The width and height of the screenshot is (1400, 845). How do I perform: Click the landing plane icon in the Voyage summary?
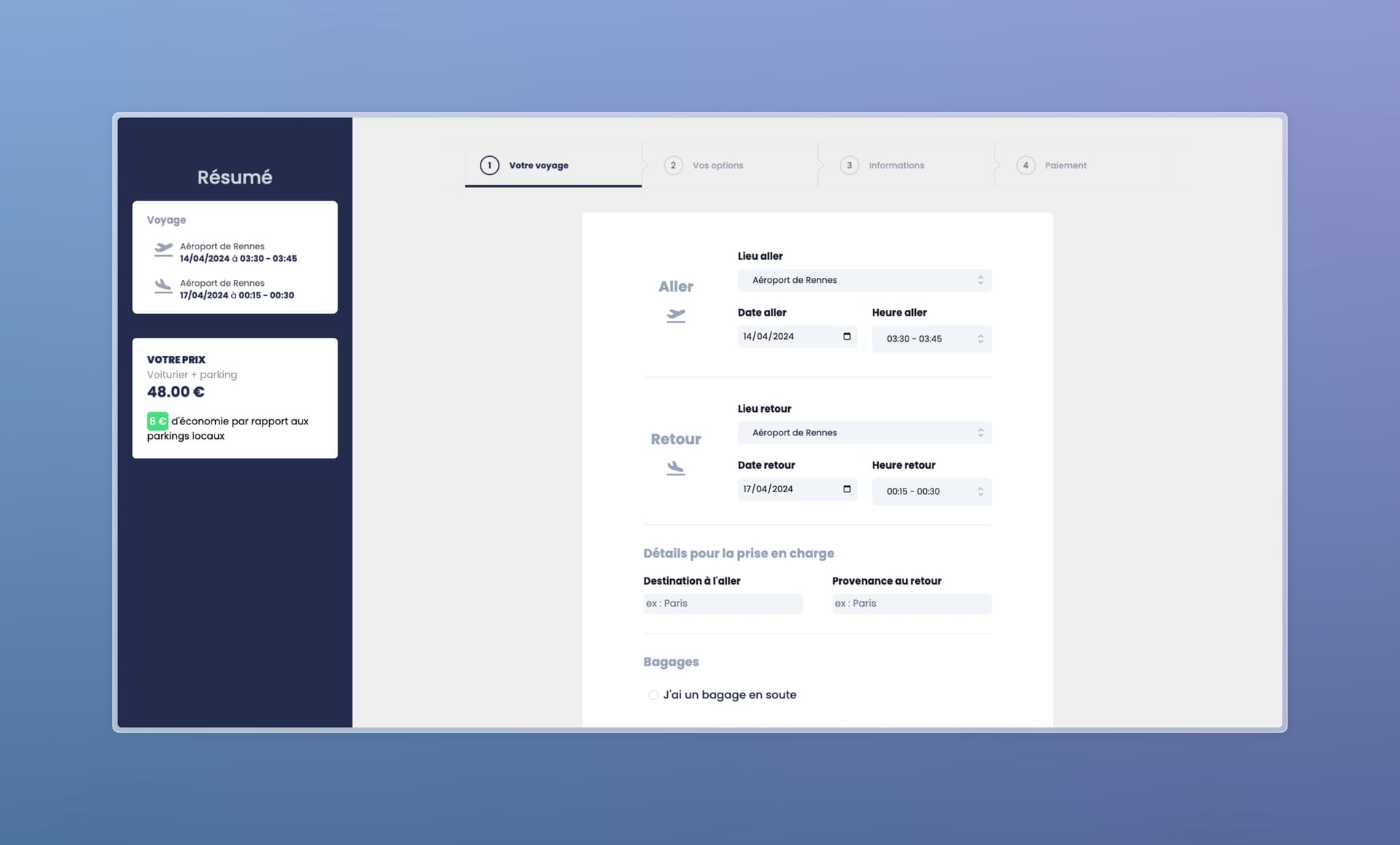click(163, 287)
